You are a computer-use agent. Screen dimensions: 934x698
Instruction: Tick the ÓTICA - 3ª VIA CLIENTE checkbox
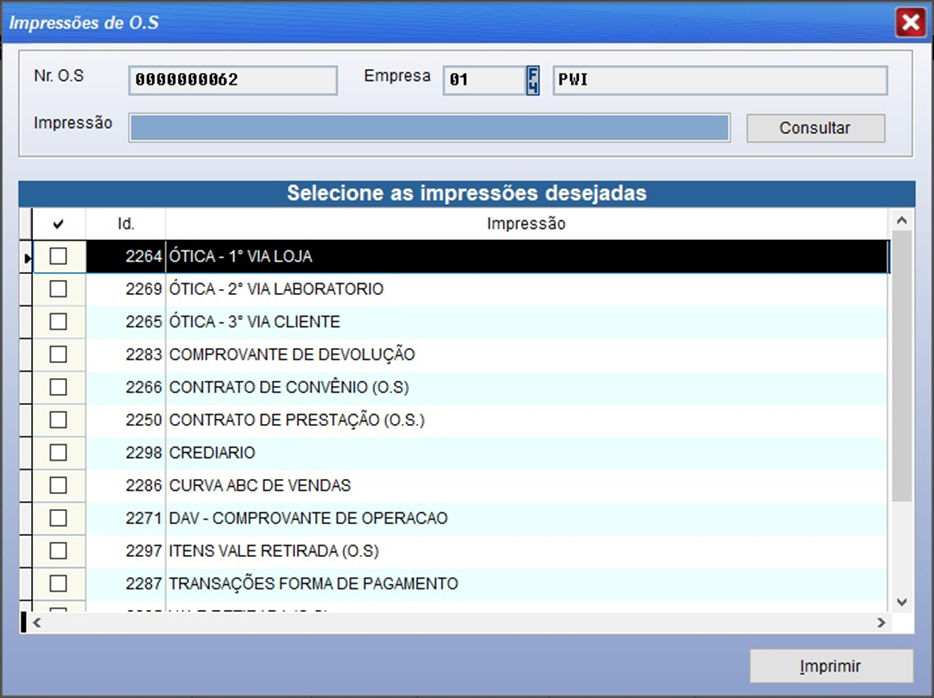click(58, 322)
